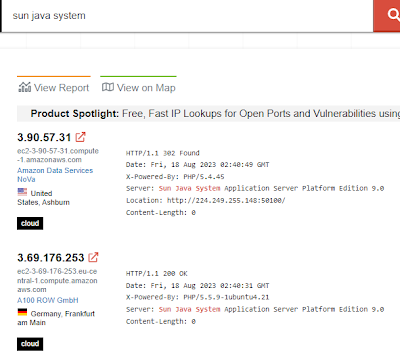Click the external link icon next to 3.69.176.253
Screen dimensions: 400x361
[93, 257]
